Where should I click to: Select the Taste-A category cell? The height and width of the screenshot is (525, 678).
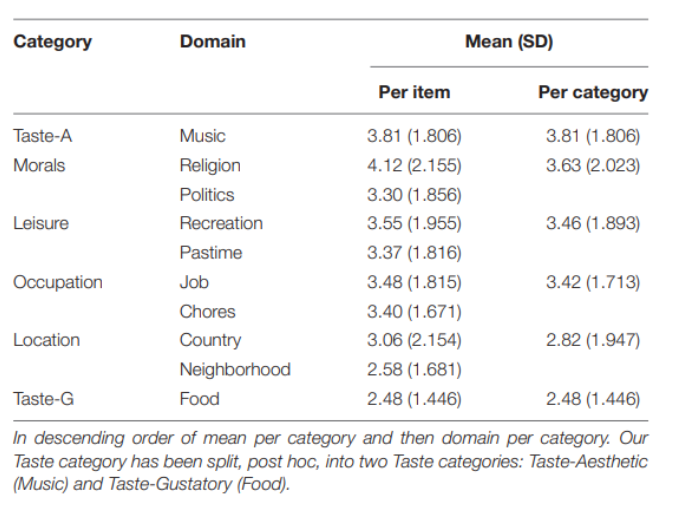(42, 136)
